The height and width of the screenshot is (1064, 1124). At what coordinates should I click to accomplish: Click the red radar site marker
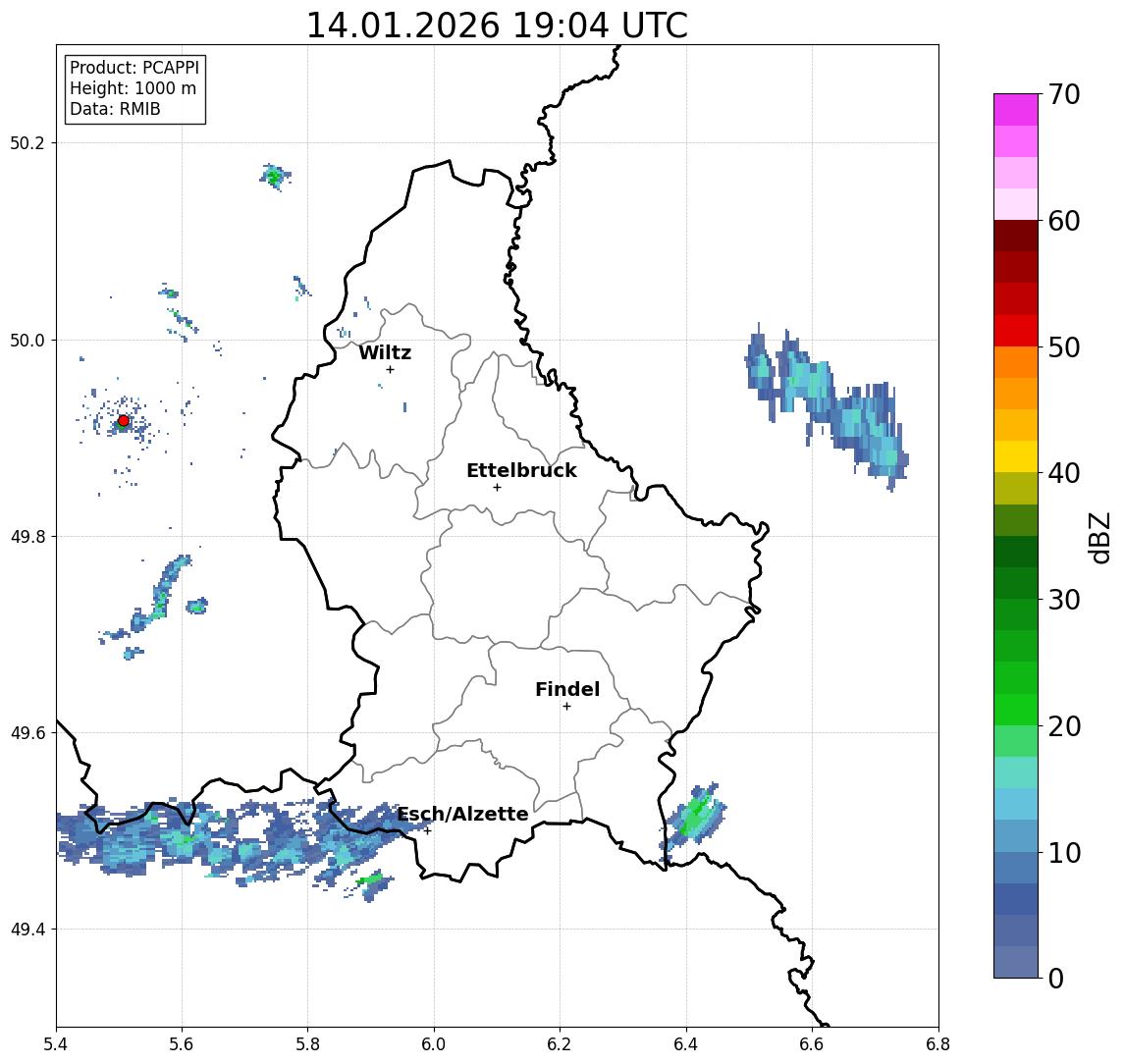click(124, 421)
